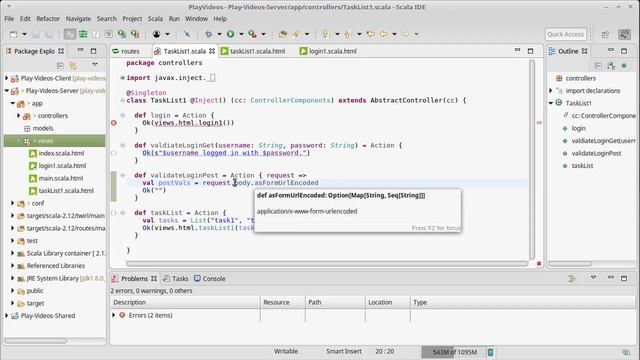
Task: Open the Refactor menu
Action: click(48, 19)
